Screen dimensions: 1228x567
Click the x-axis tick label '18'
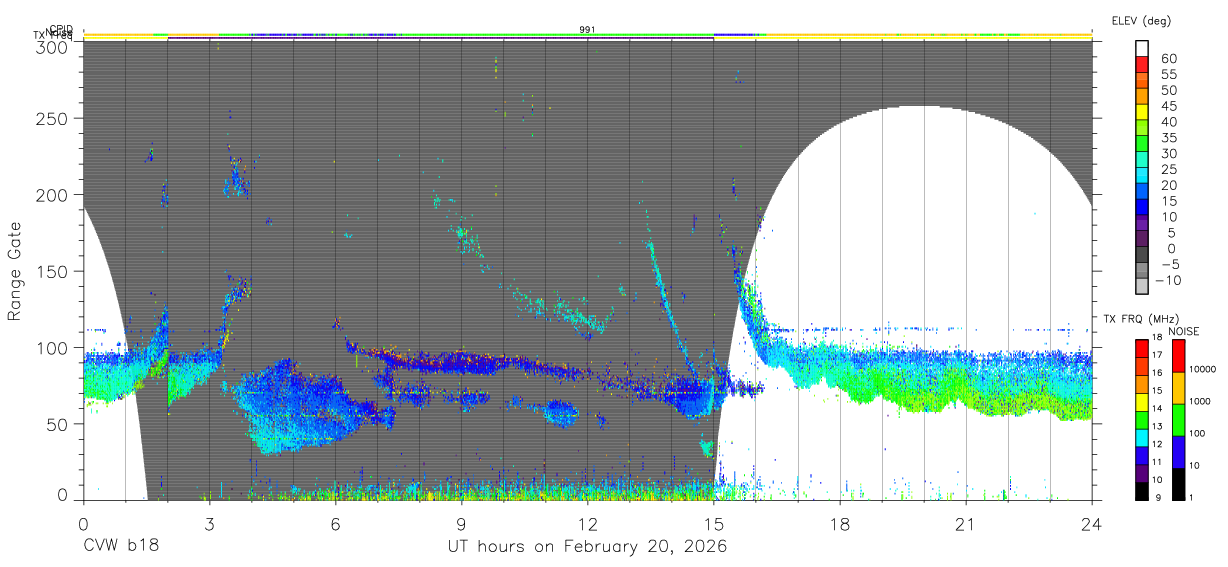click(x=840, y=523)
